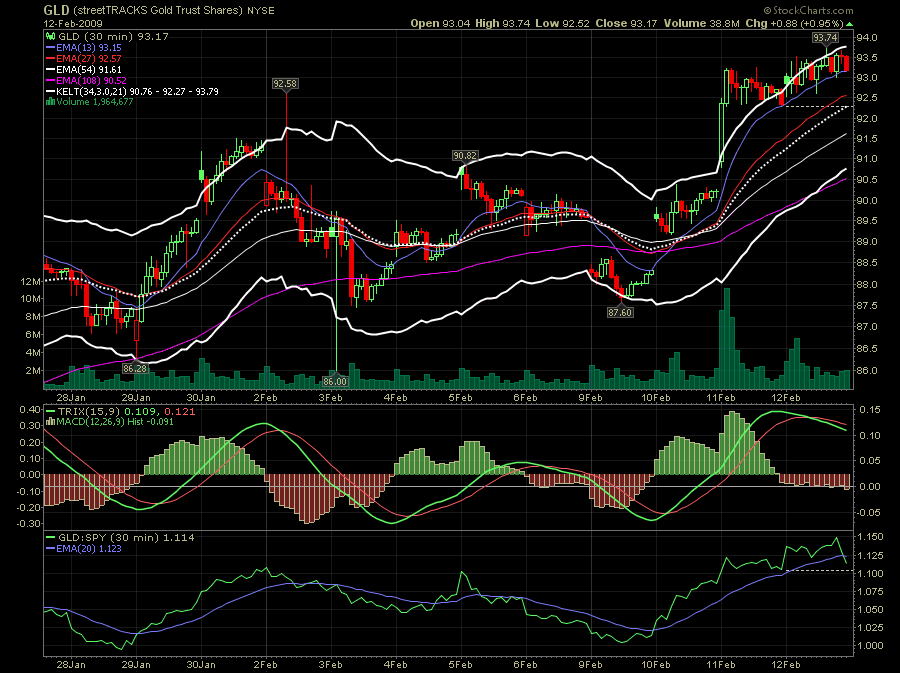Click the 6M volume axis label
This screenshot has height=673, width=900.
(33, 334)
